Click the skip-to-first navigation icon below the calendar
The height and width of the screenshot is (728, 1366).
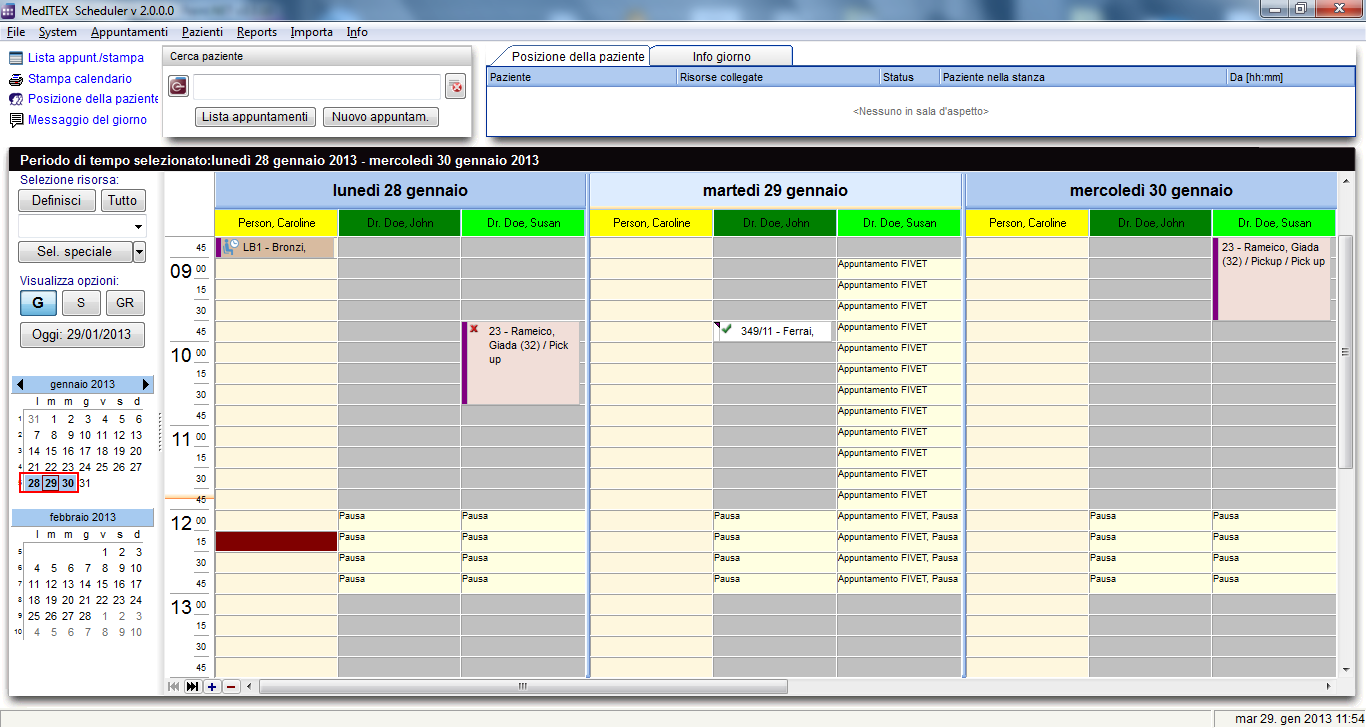174,687
